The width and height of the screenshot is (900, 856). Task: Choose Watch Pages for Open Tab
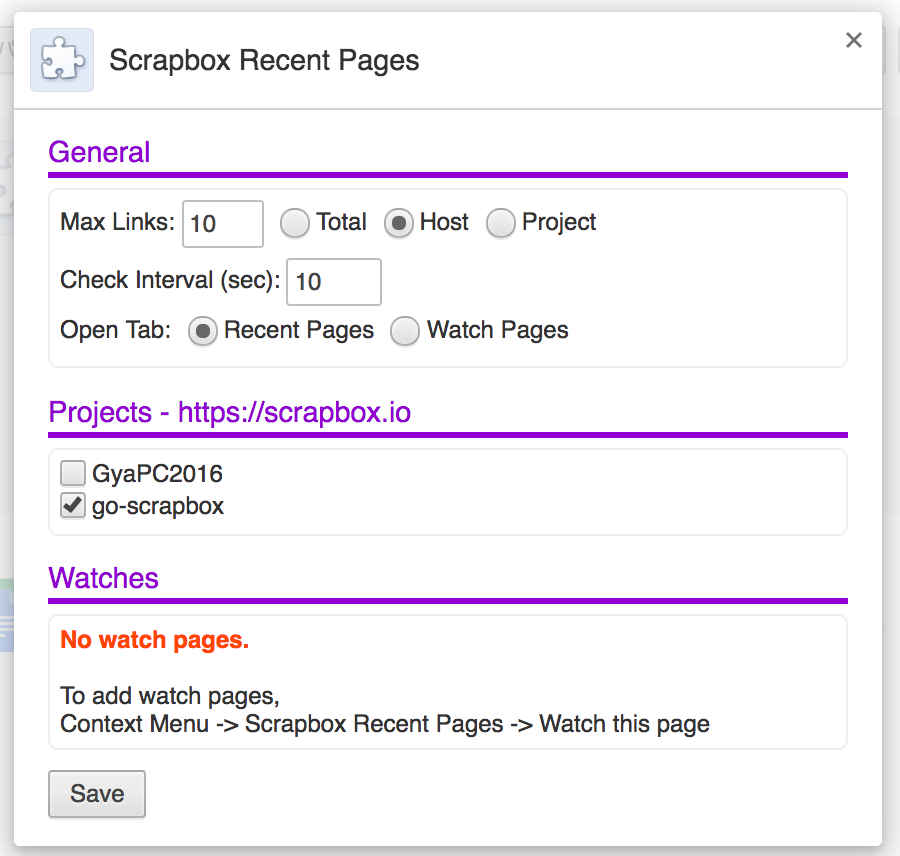point(405,331)
